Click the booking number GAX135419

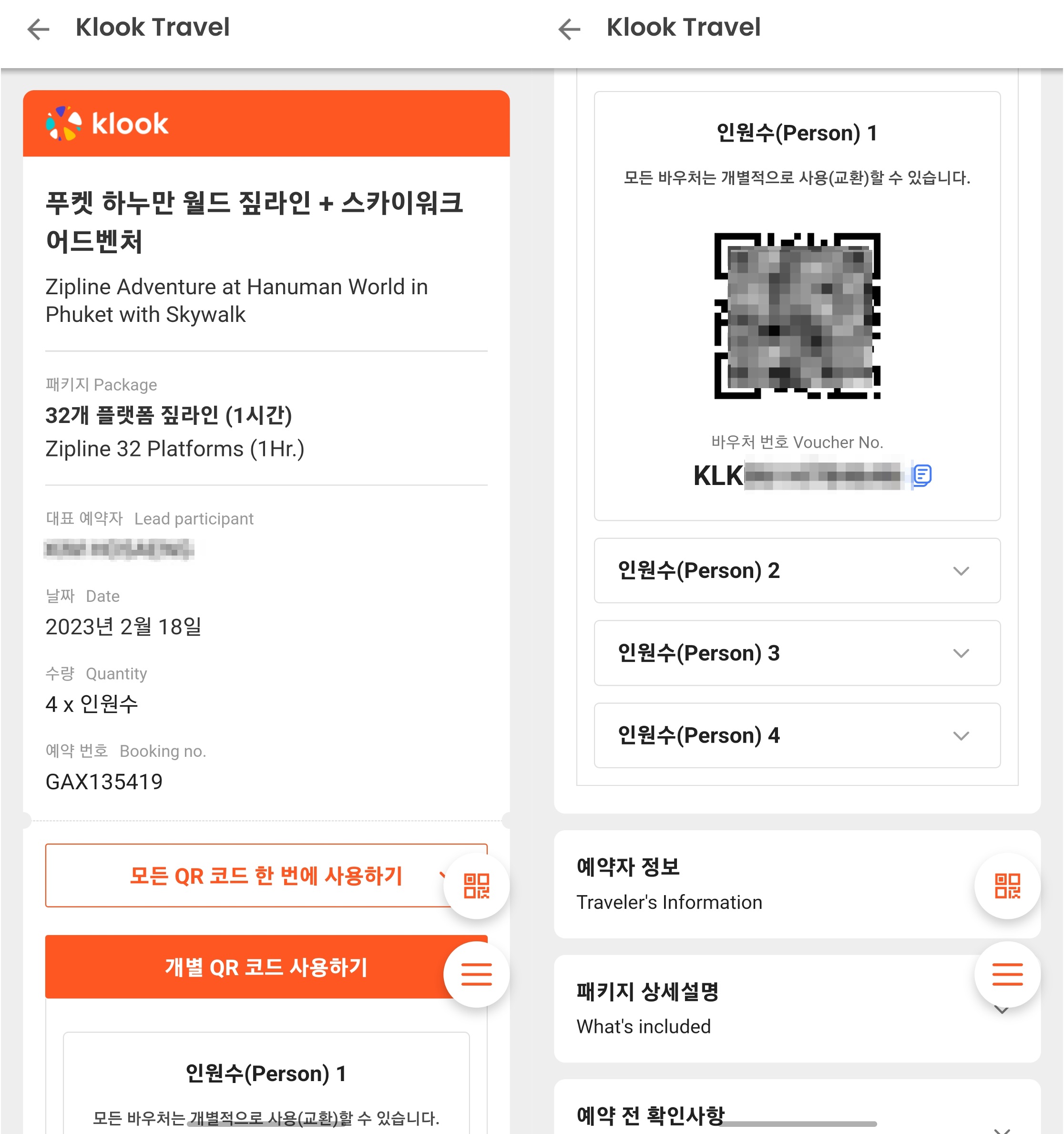(x=104, y=782)
